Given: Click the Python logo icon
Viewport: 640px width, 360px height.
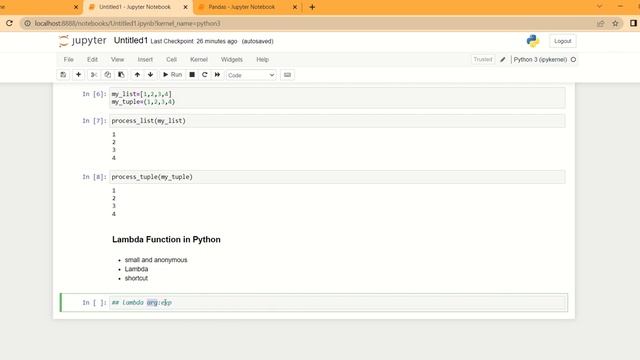Looking at the screenshot, I should click(x=533, y=41).
